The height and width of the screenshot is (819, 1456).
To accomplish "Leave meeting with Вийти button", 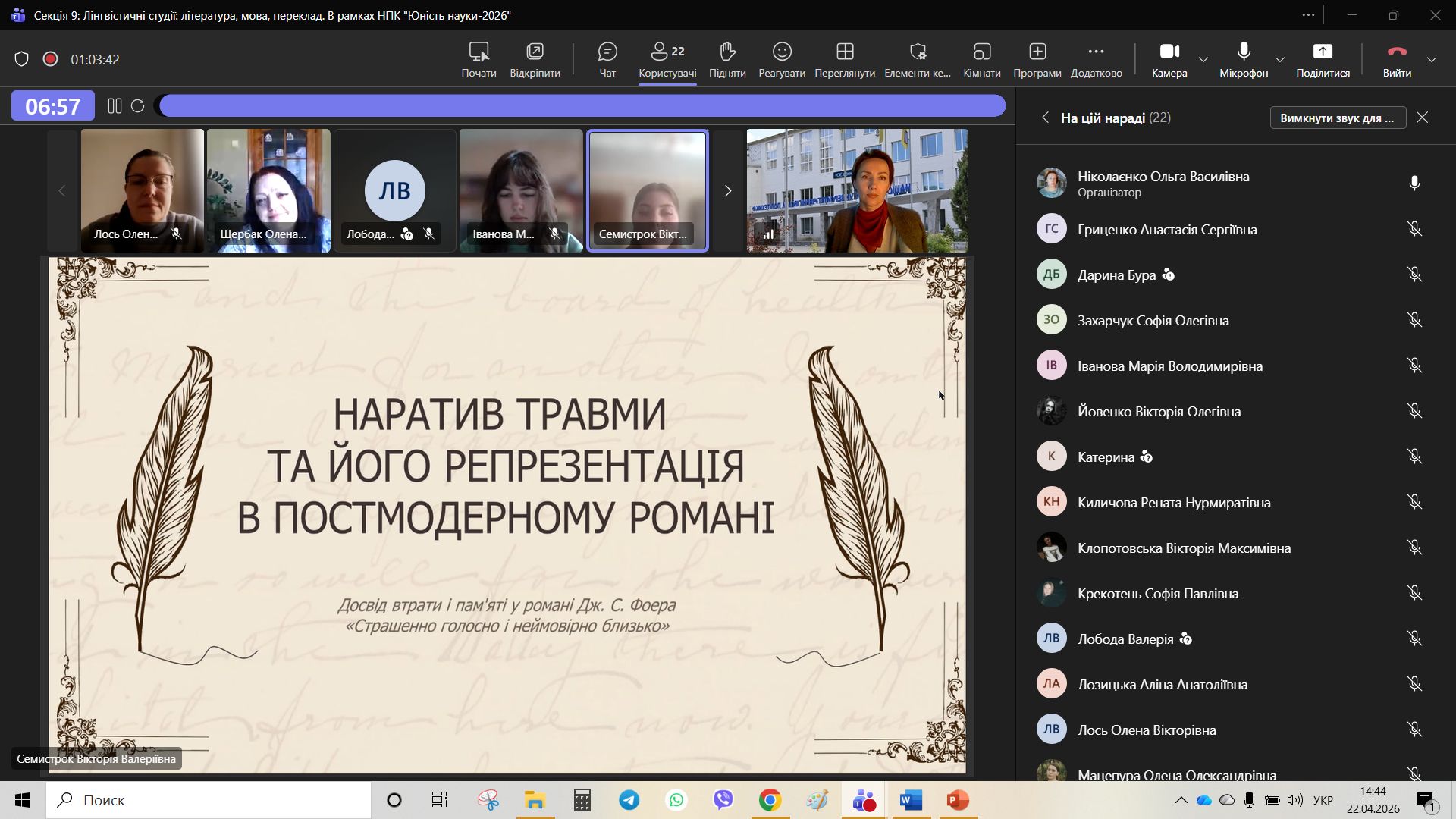I will point(1396,59).
